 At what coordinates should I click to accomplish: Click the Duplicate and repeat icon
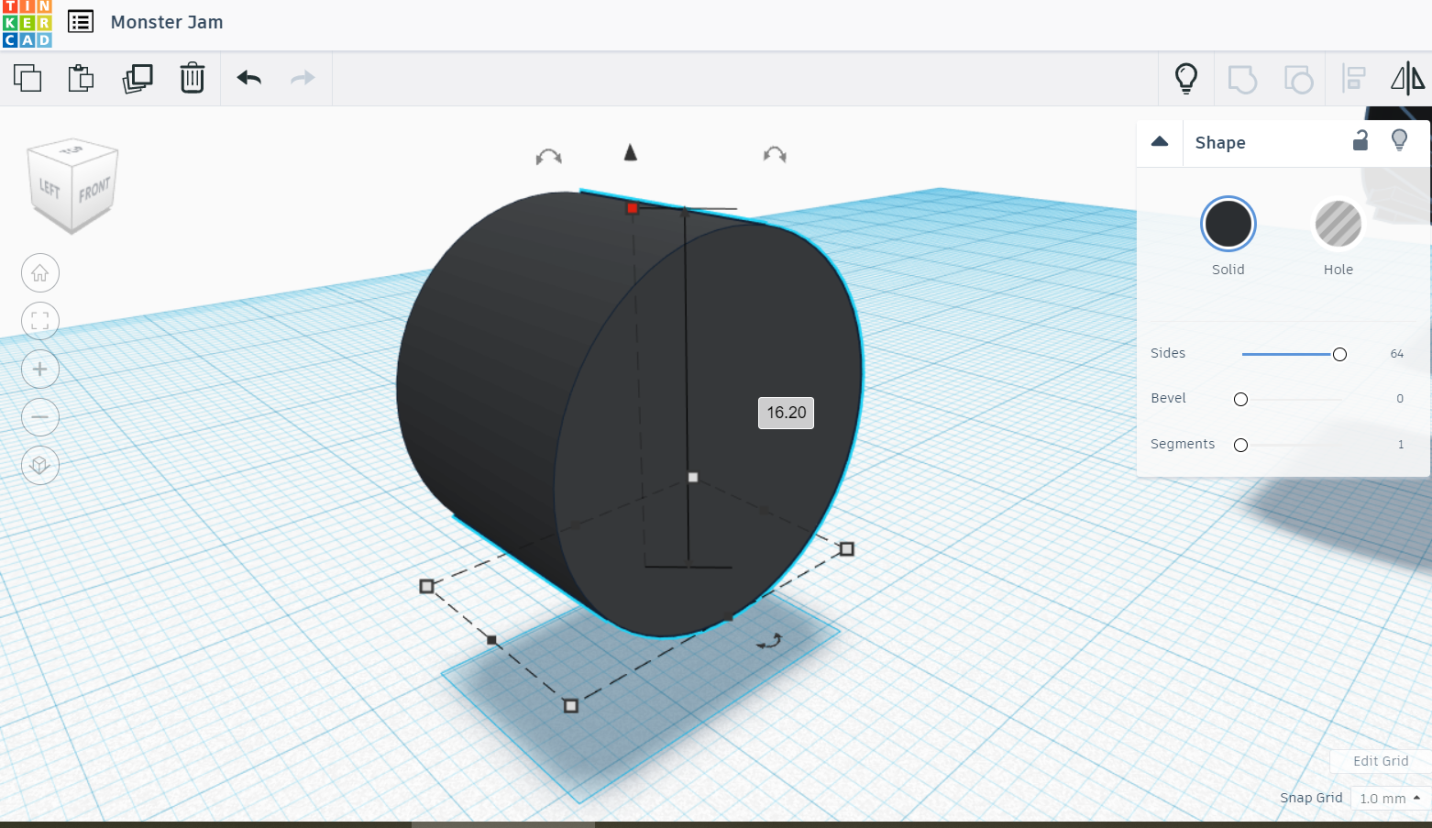click(137, 78)
